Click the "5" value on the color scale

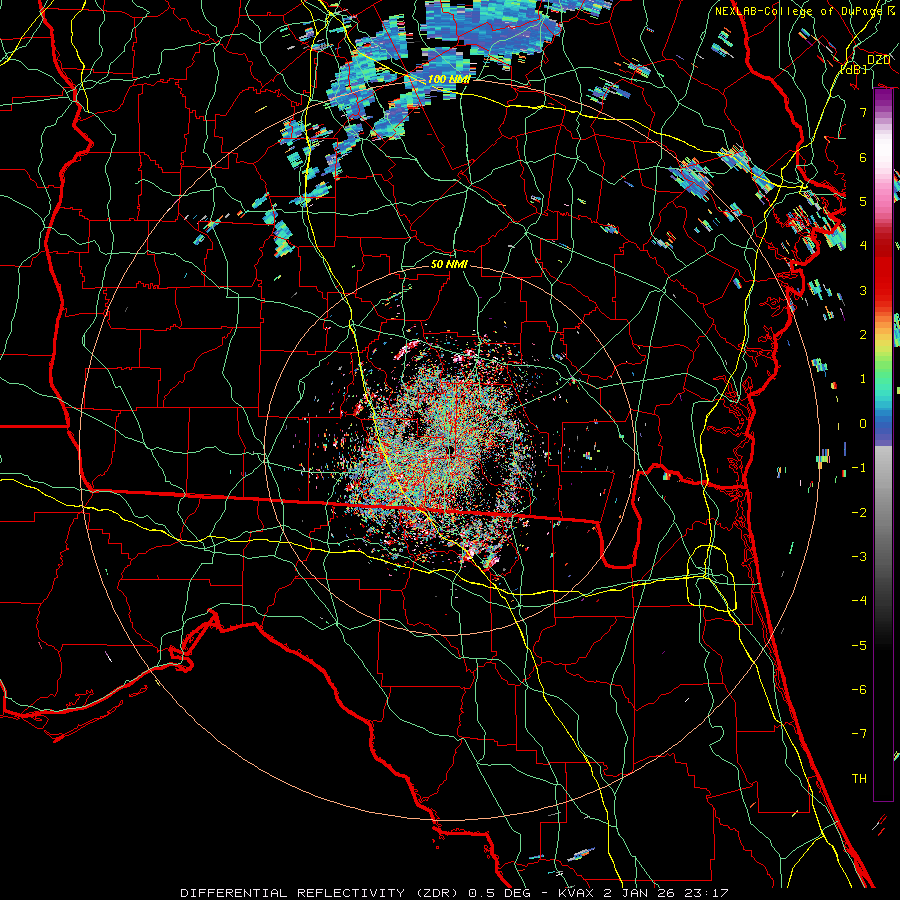(x=863, y=201)
